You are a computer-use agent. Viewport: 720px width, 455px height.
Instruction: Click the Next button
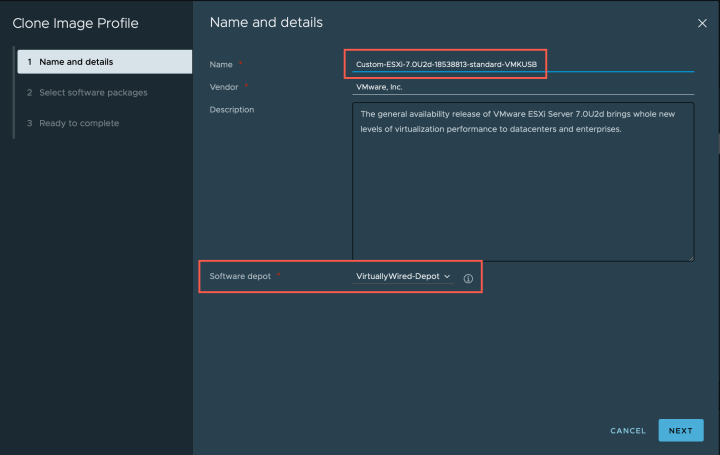681,431
